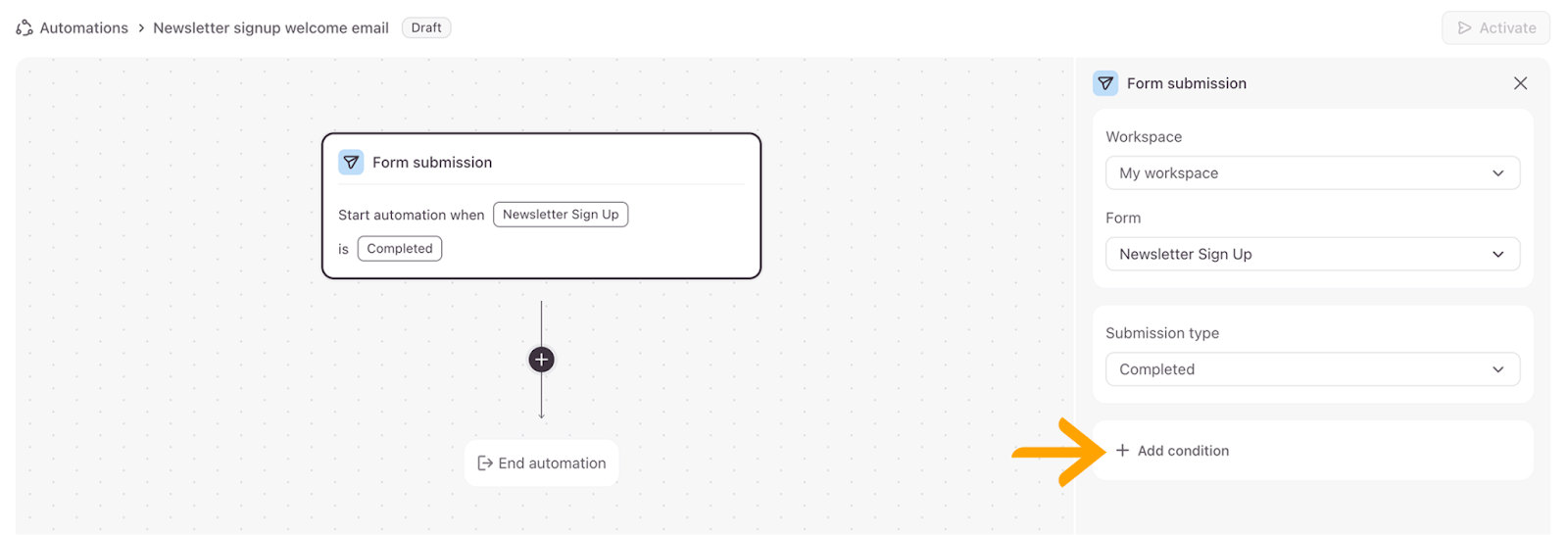Open the Form dropdown showing Newsletter Sign Up

point(1312,255)
